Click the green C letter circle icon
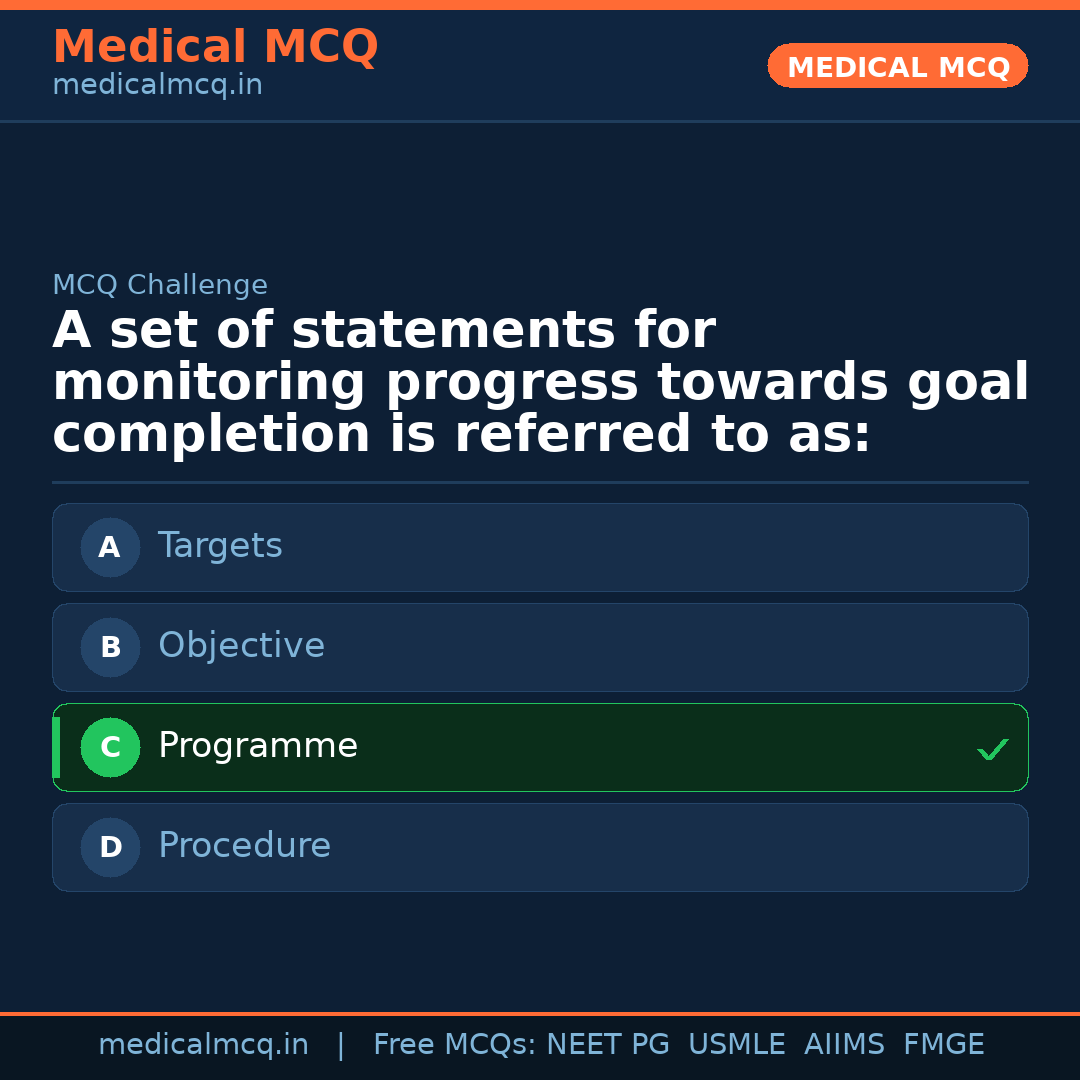This screenshot has height=1080, width=1080. [110, 747]
